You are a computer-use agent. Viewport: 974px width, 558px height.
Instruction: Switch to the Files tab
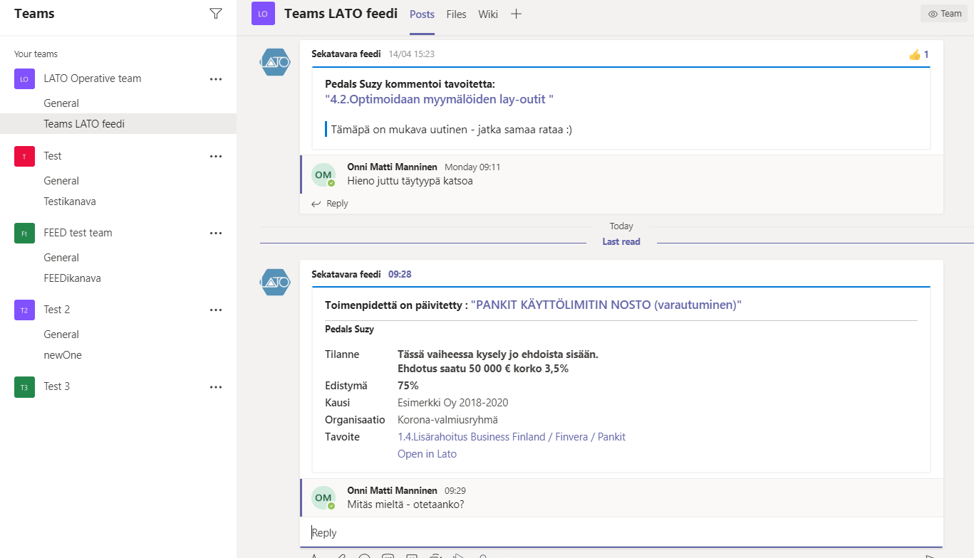click(456, 14)
